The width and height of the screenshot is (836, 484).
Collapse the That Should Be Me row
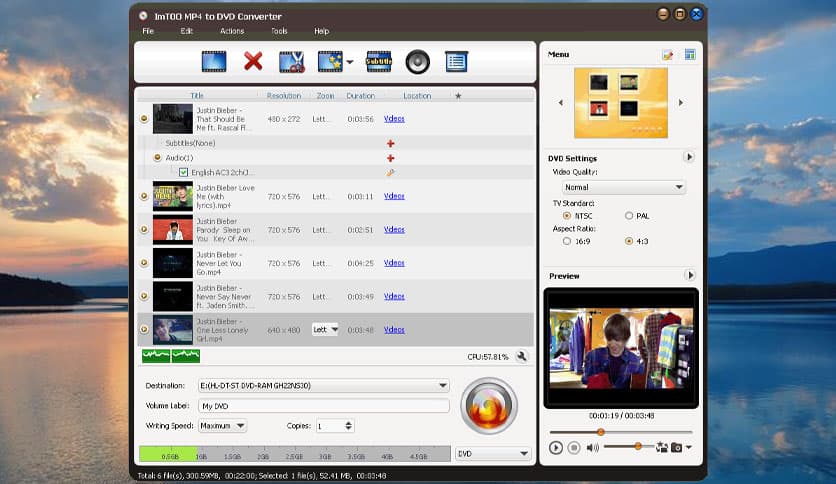(x=144, y=119)
